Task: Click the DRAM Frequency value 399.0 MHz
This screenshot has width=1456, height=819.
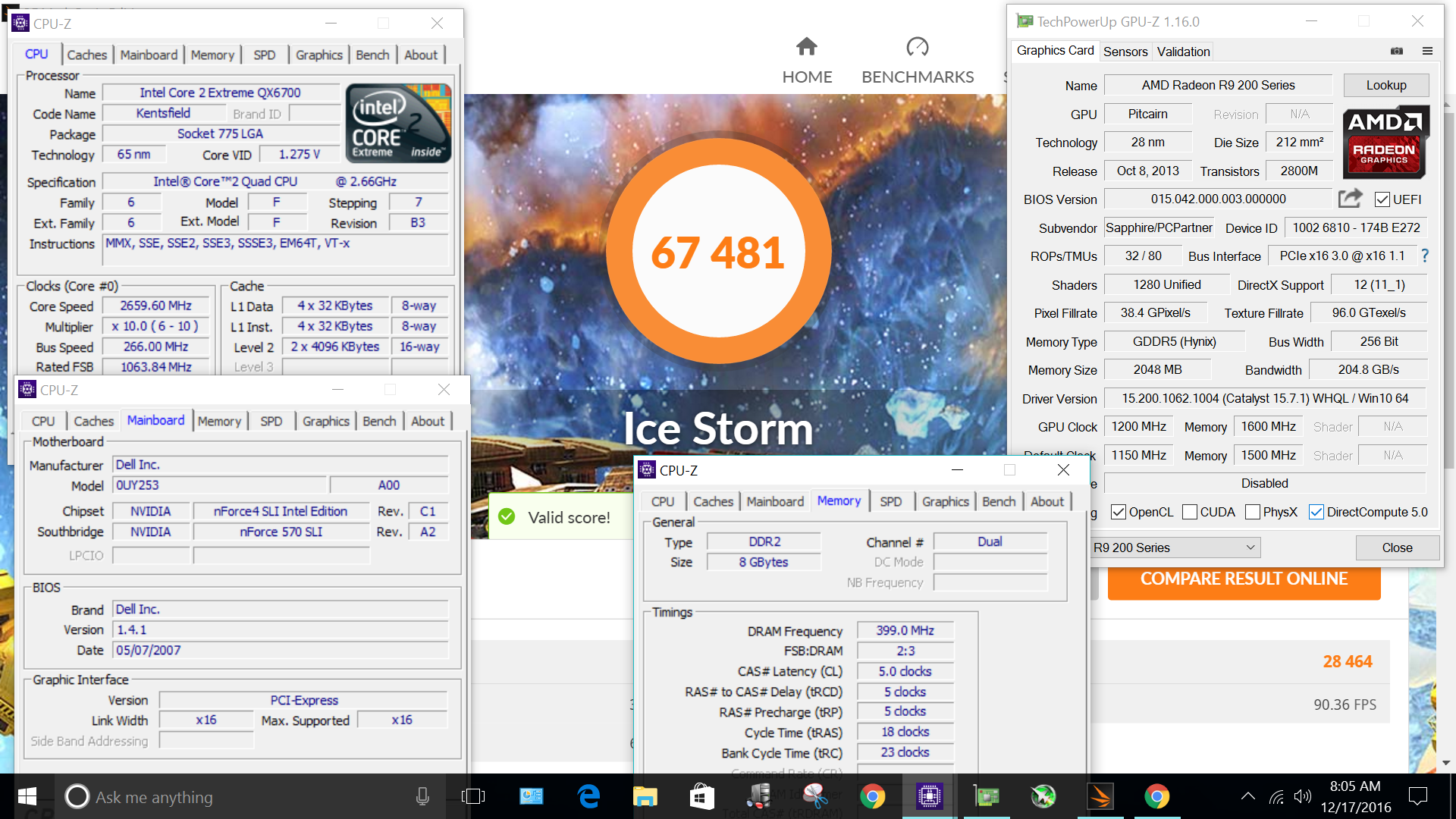Action: coord(905,630)
